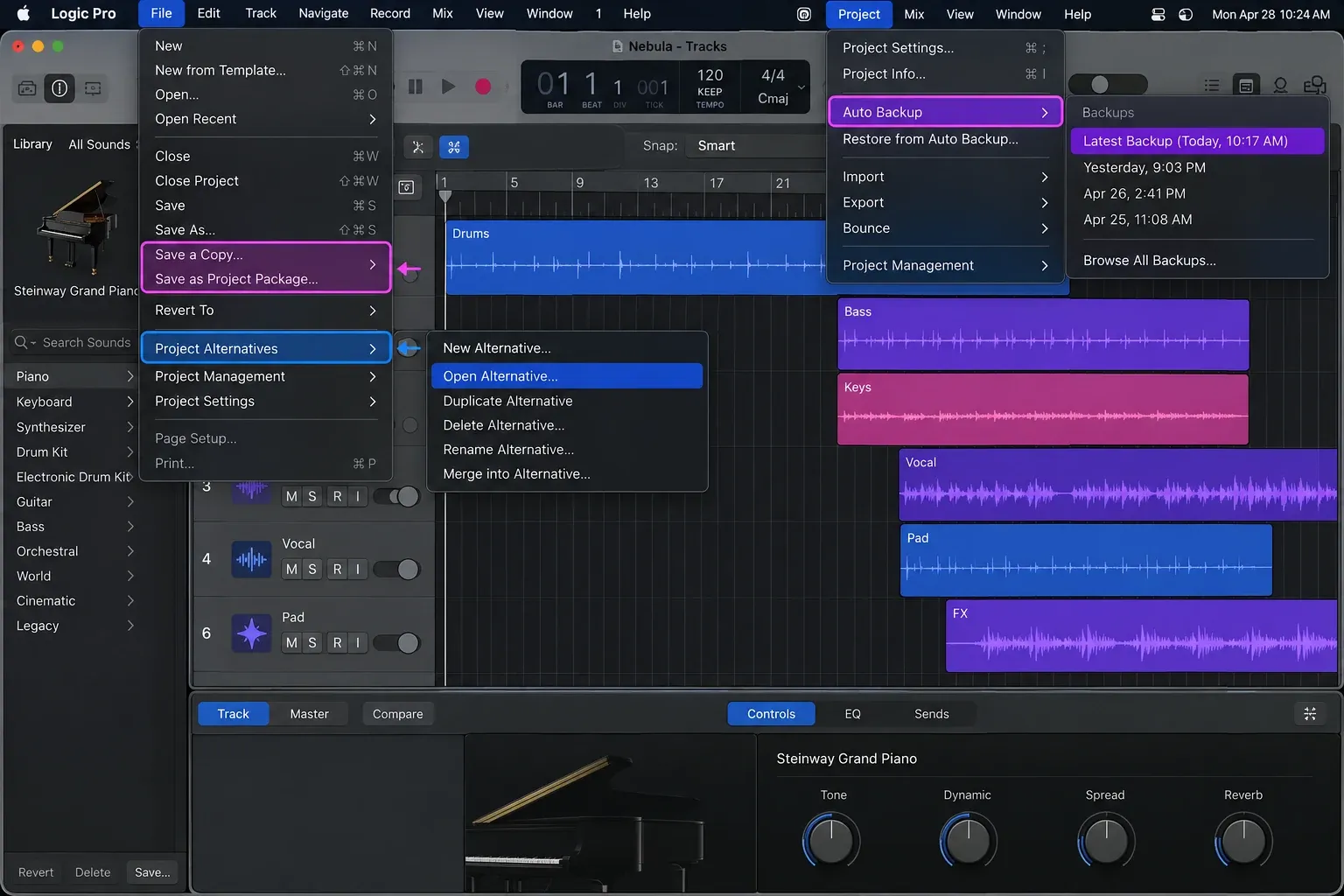Click the Save… button in Library
This screenshot has width=1344, height=896.
pos(152,872)
